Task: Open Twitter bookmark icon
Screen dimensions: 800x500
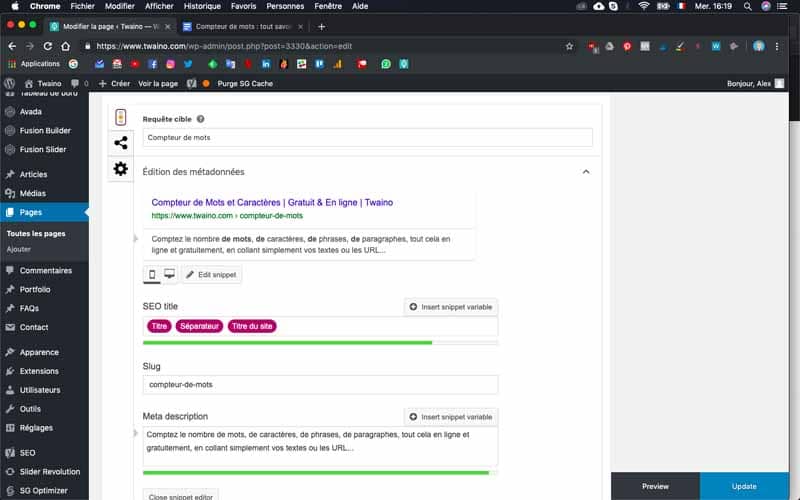Action: [188, 64]
